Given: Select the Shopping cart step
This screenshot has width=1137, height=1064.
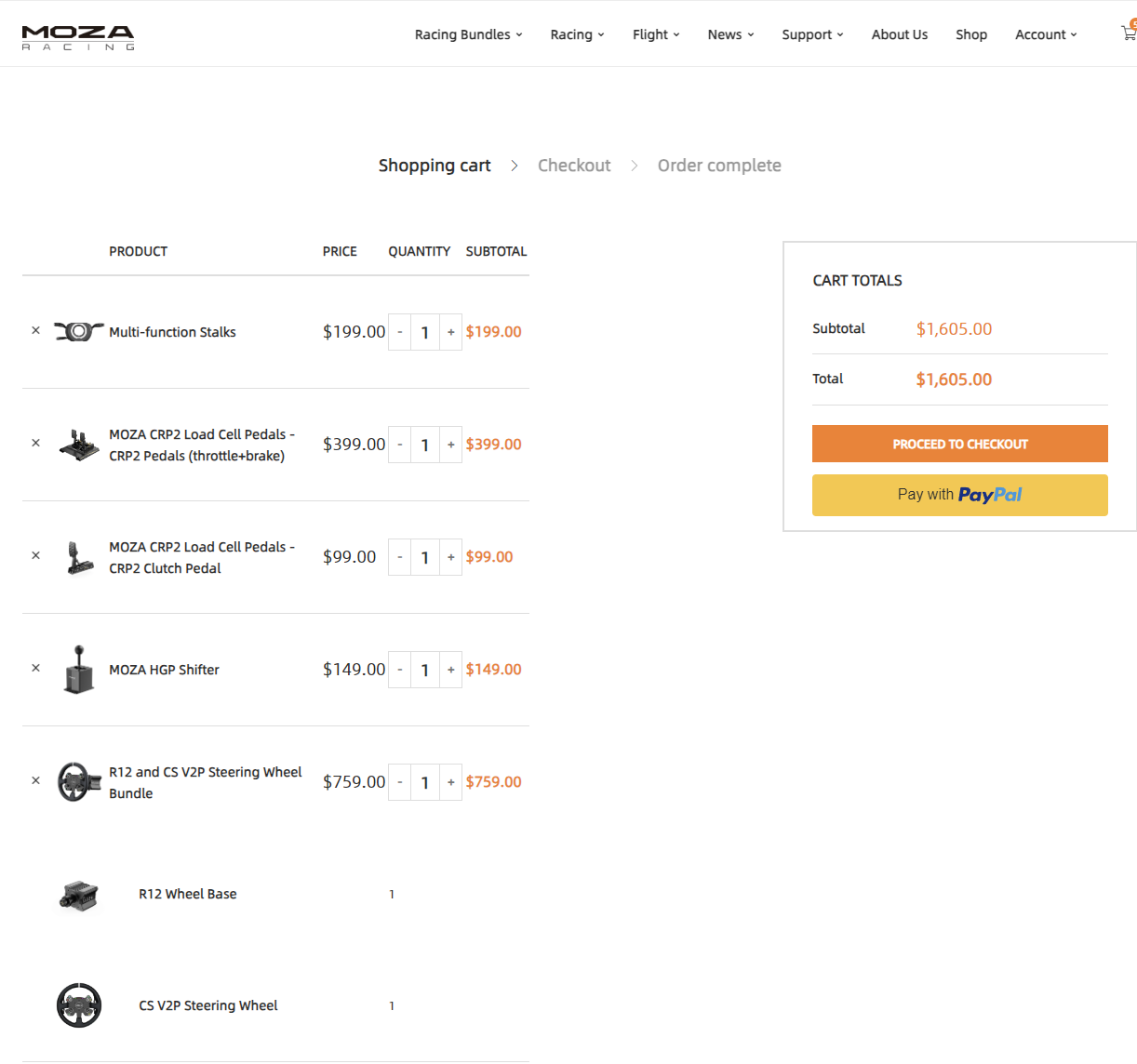Looking at the screenshot, I should (x=435, y=166).
